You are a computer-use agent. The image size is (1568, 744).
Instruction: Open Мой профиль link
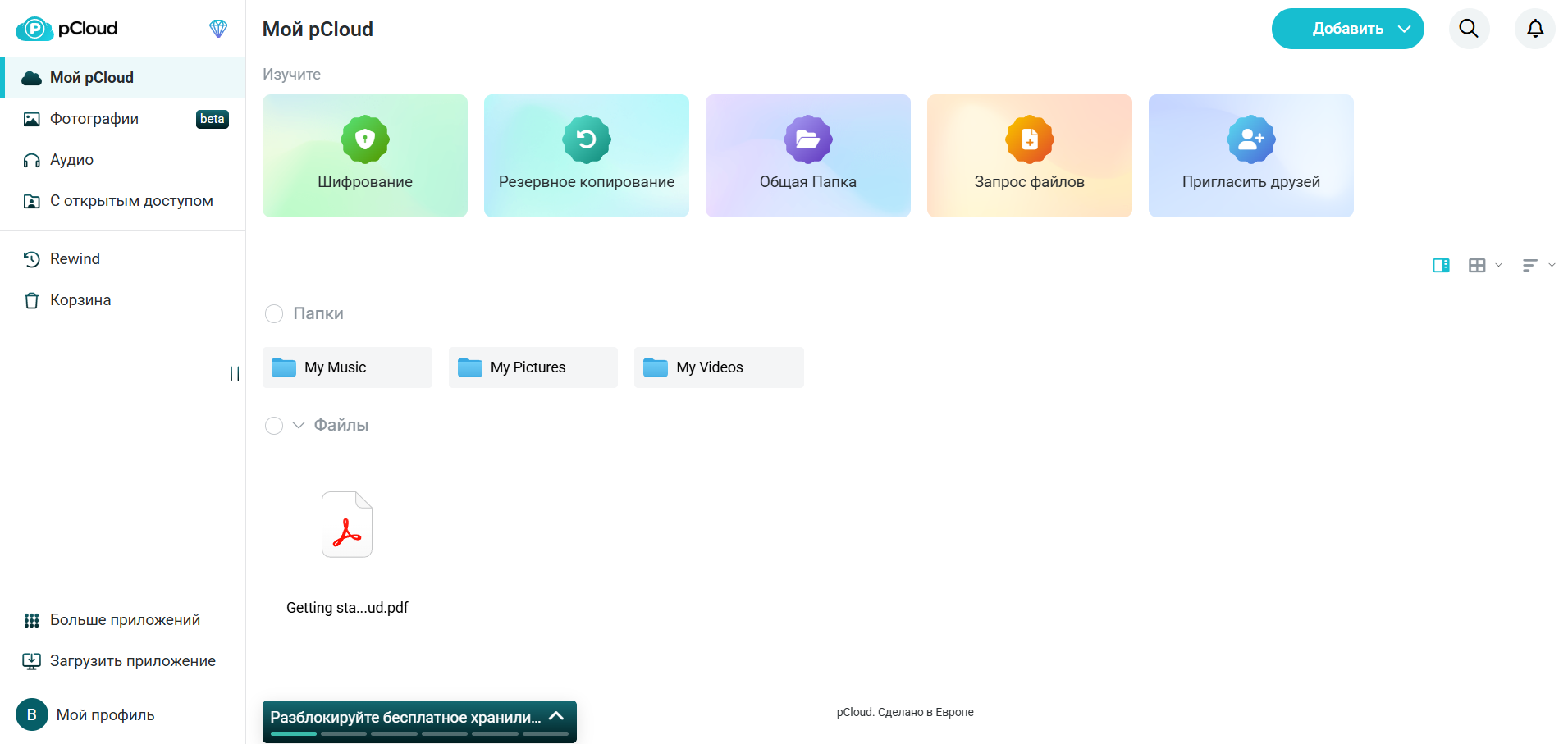click(x=85, y=714)
